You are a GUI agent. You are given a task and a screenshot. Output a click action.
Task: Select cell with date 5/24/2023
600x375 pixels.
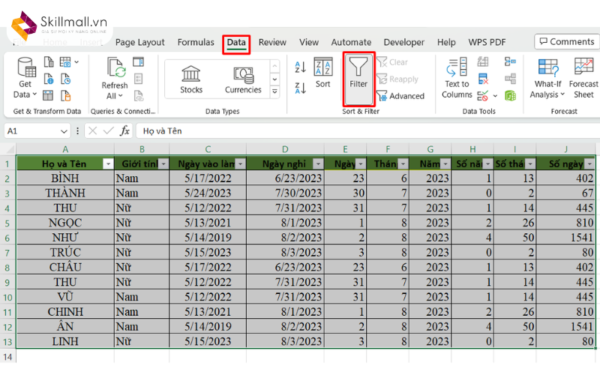[208, 193]
